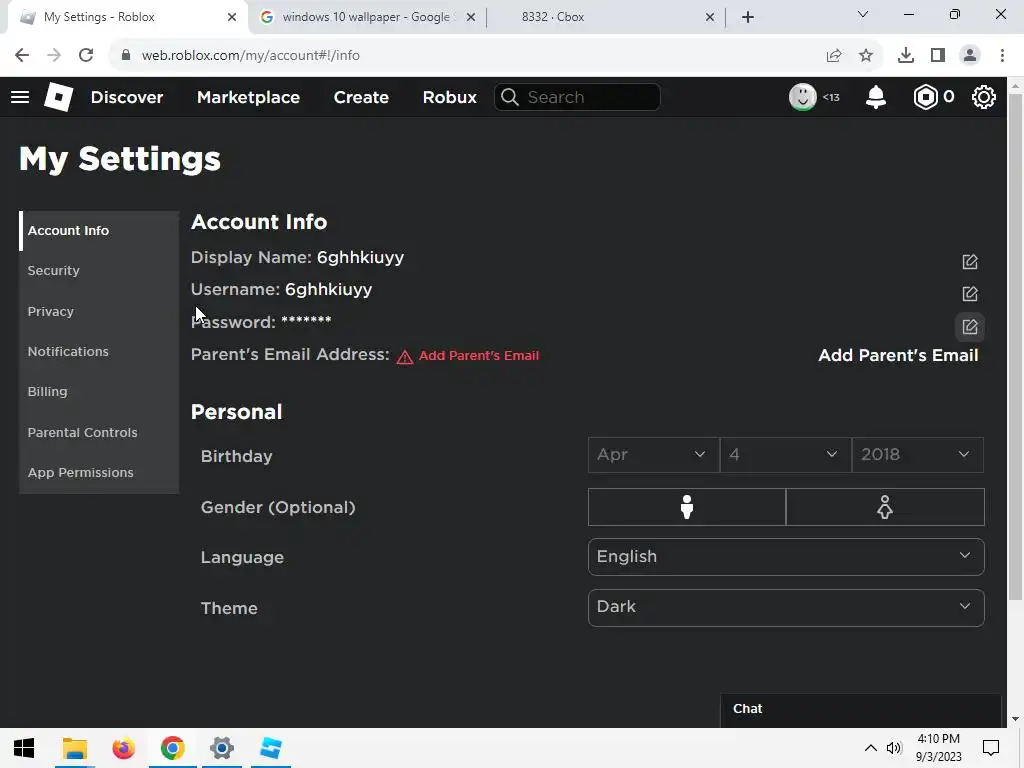The width and height of the screenshot is (1024, 768).
Task: Open the notifications bell
Action: [x=876, y=97]
